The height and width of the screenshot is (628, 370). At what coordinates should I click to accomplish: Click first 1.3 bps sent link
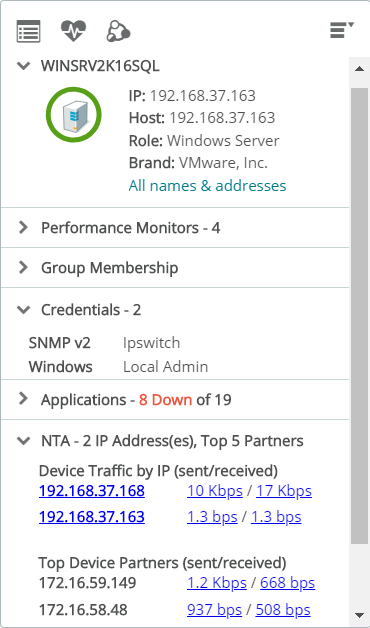212,517
